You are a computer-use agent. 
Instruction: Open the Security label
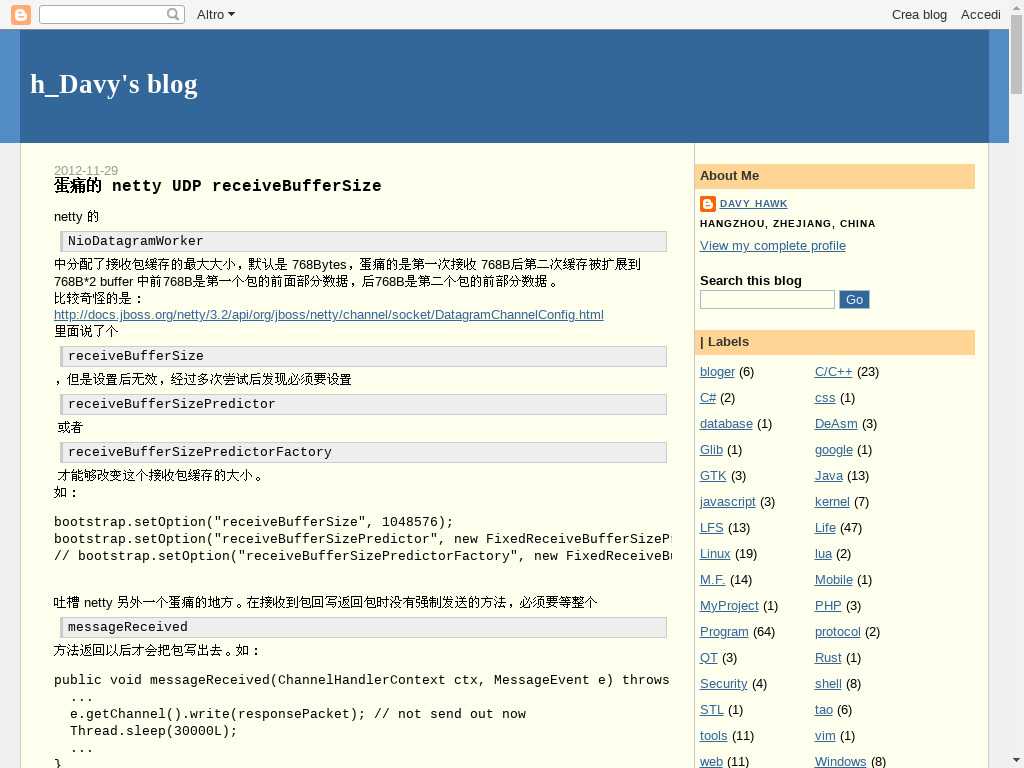pos(724,684)
